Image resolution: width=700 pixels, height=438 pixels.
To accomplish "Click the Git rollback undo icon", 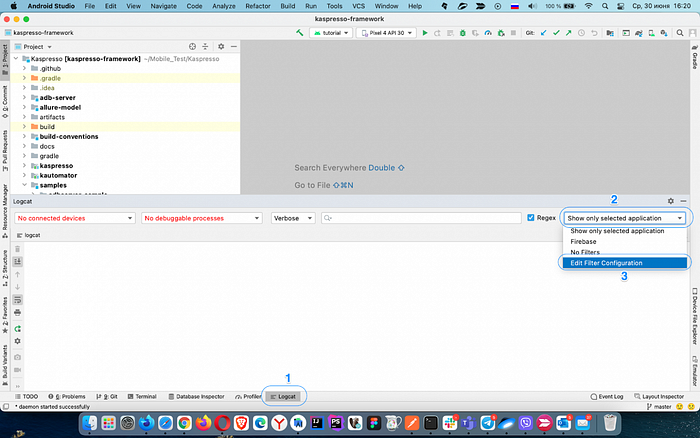I will [594, 33].
